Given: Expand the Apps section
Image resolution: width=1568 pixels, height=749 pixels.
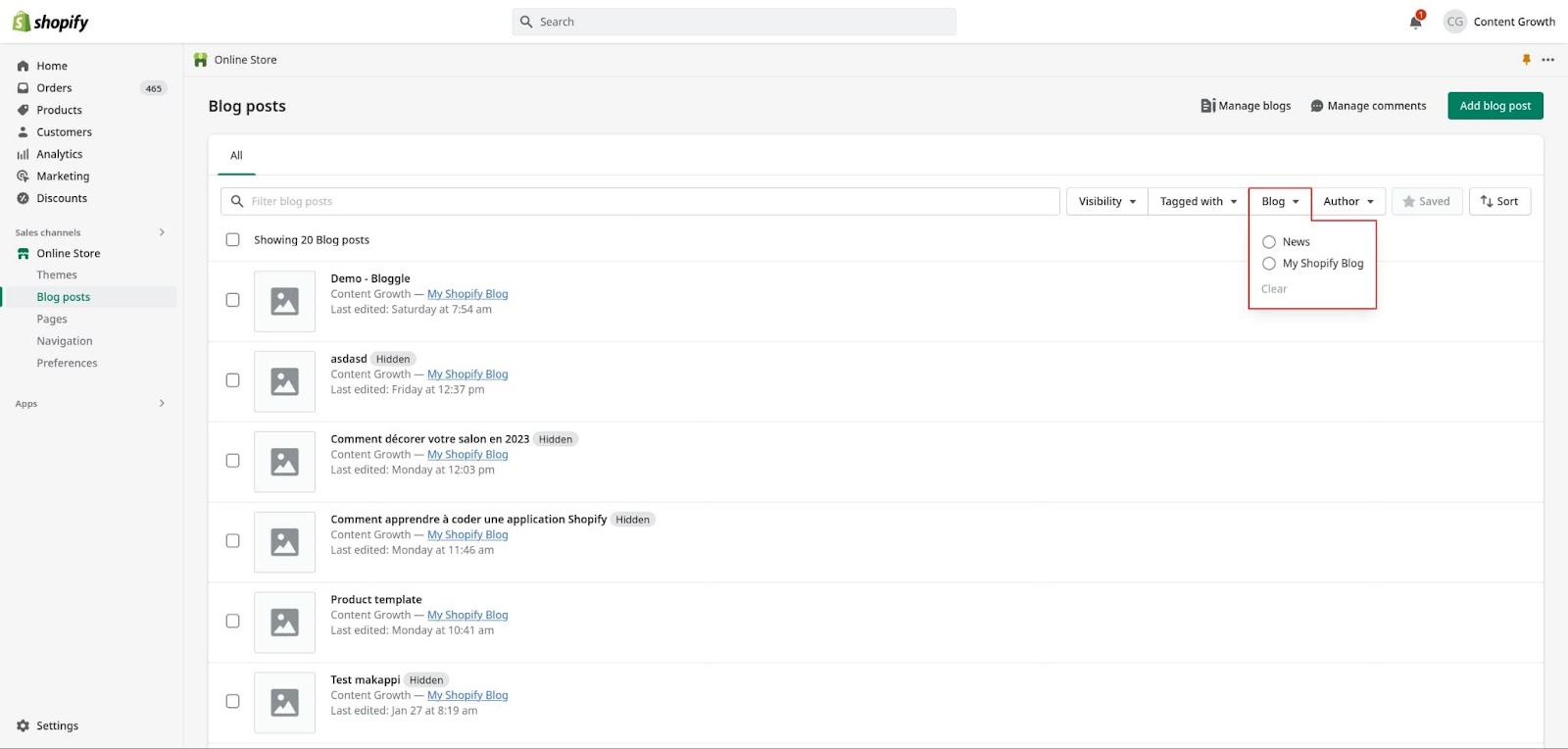Looking at the screenshot, I should click(162, 403).
